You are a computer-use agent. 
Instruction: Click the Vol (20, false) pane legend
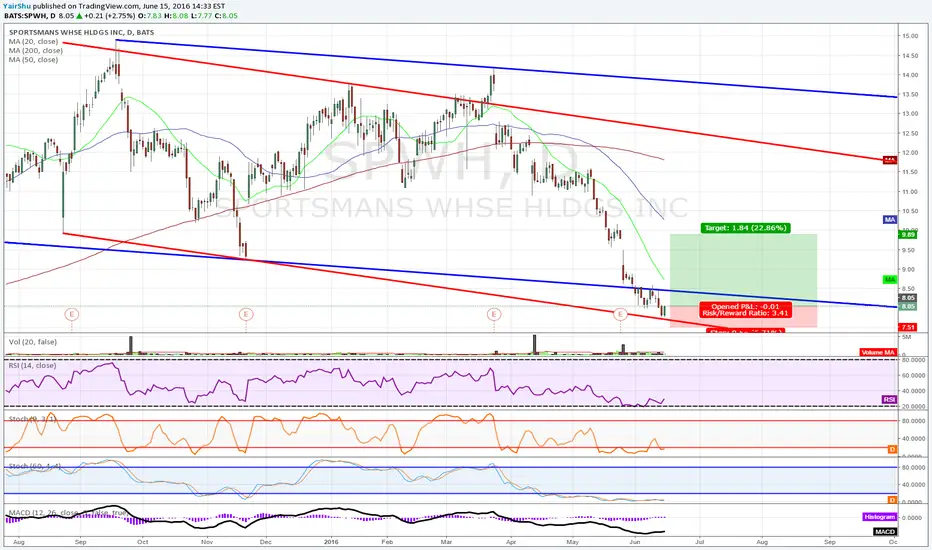click(x=33, y=342)
